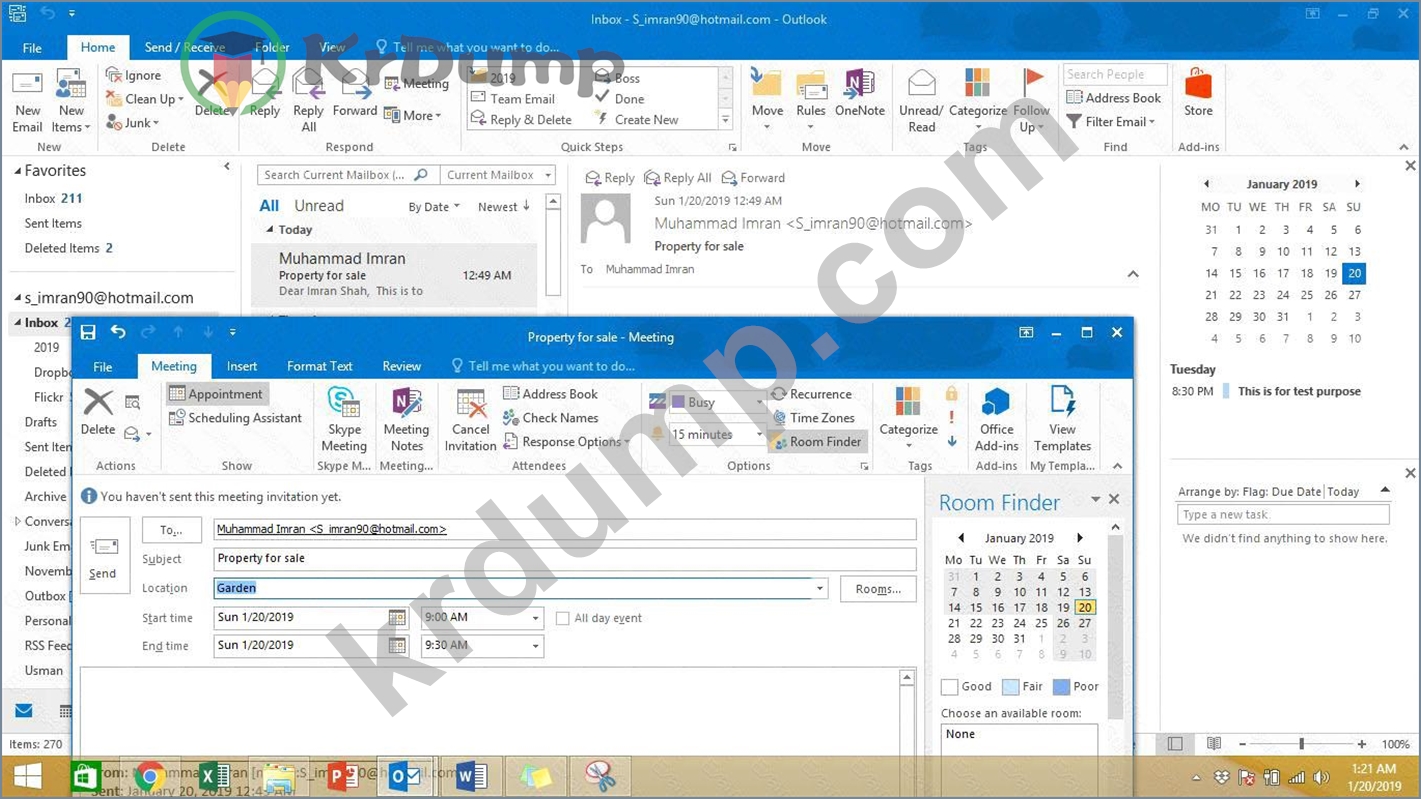The height and width of the screenshot is (799, 1421).
Task: Save meeting with the floppy disk icon
Action: point(88,332)
